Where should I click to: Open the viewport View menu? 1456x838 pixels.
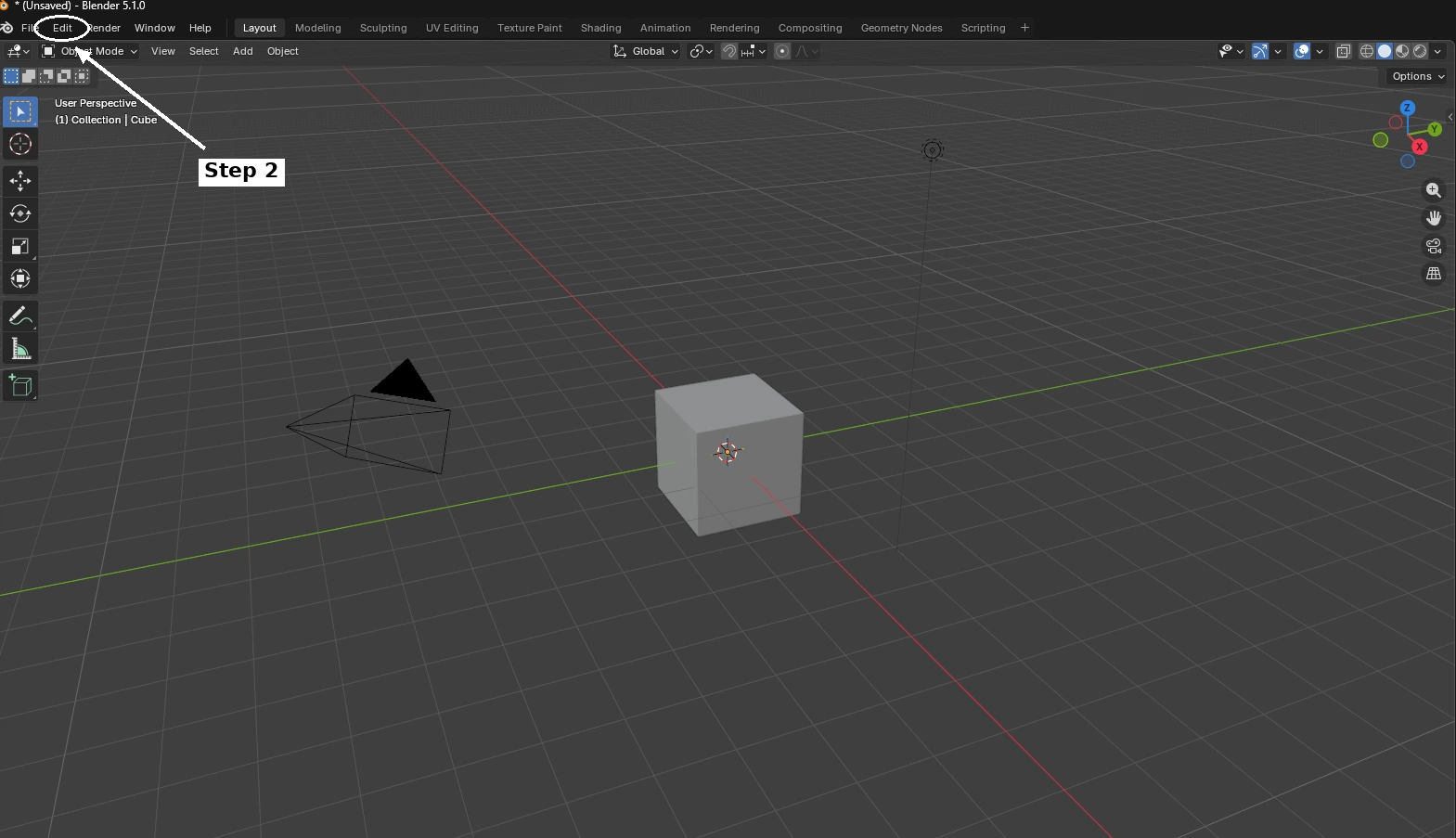pos(163,51)
